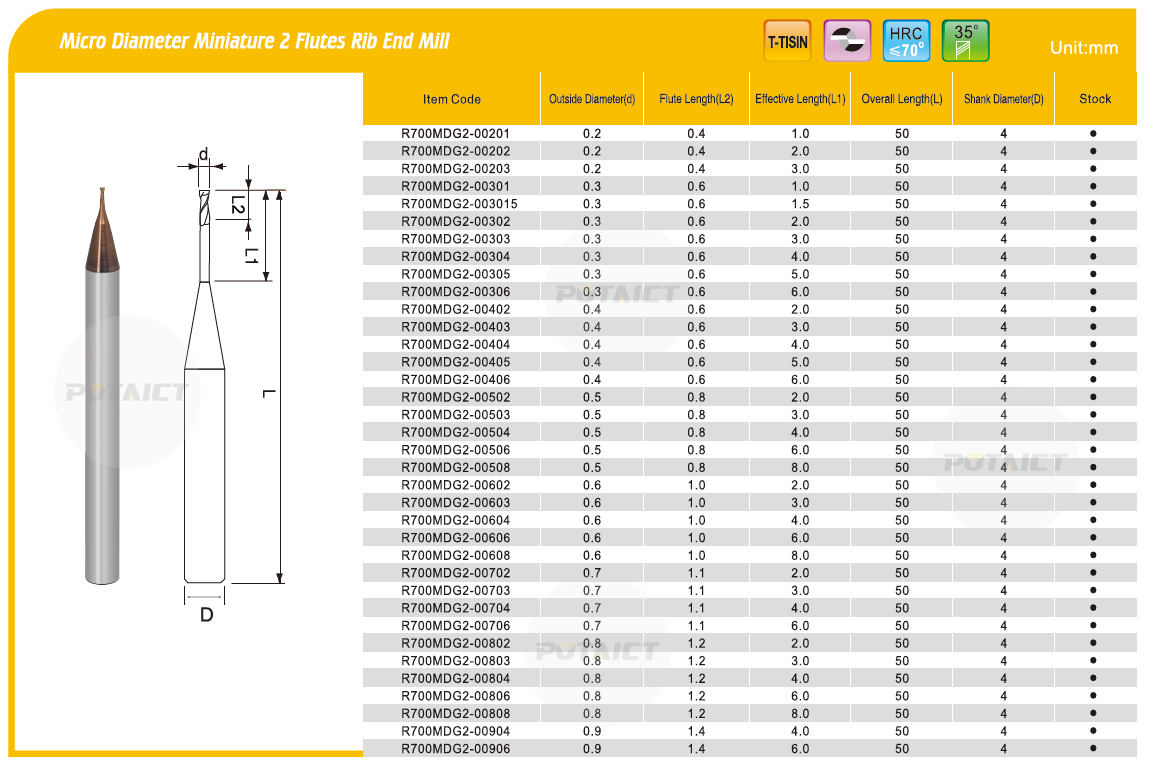
Task: Select item code R700MDG2-00303
Action: pyautogui.click(x=455, y=239)
